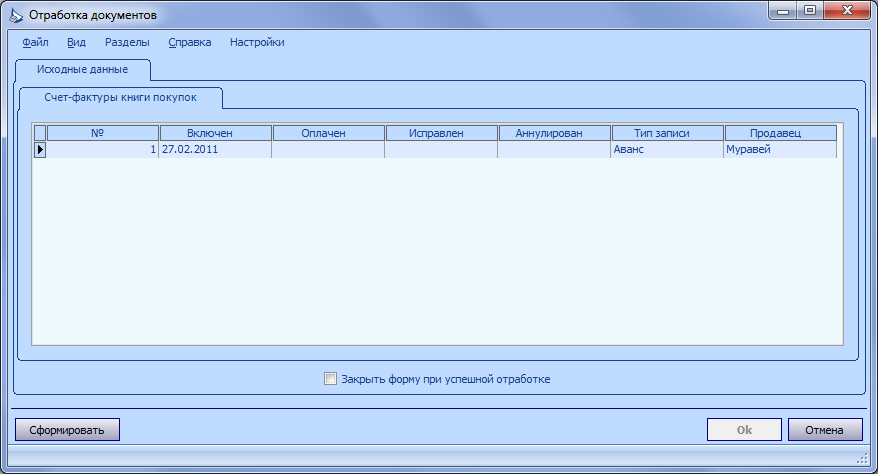Select the Счет-фактуры книги покупок tab
This screenshot has width=878, height=474.
pyautogui.click(x=120, y=97)
